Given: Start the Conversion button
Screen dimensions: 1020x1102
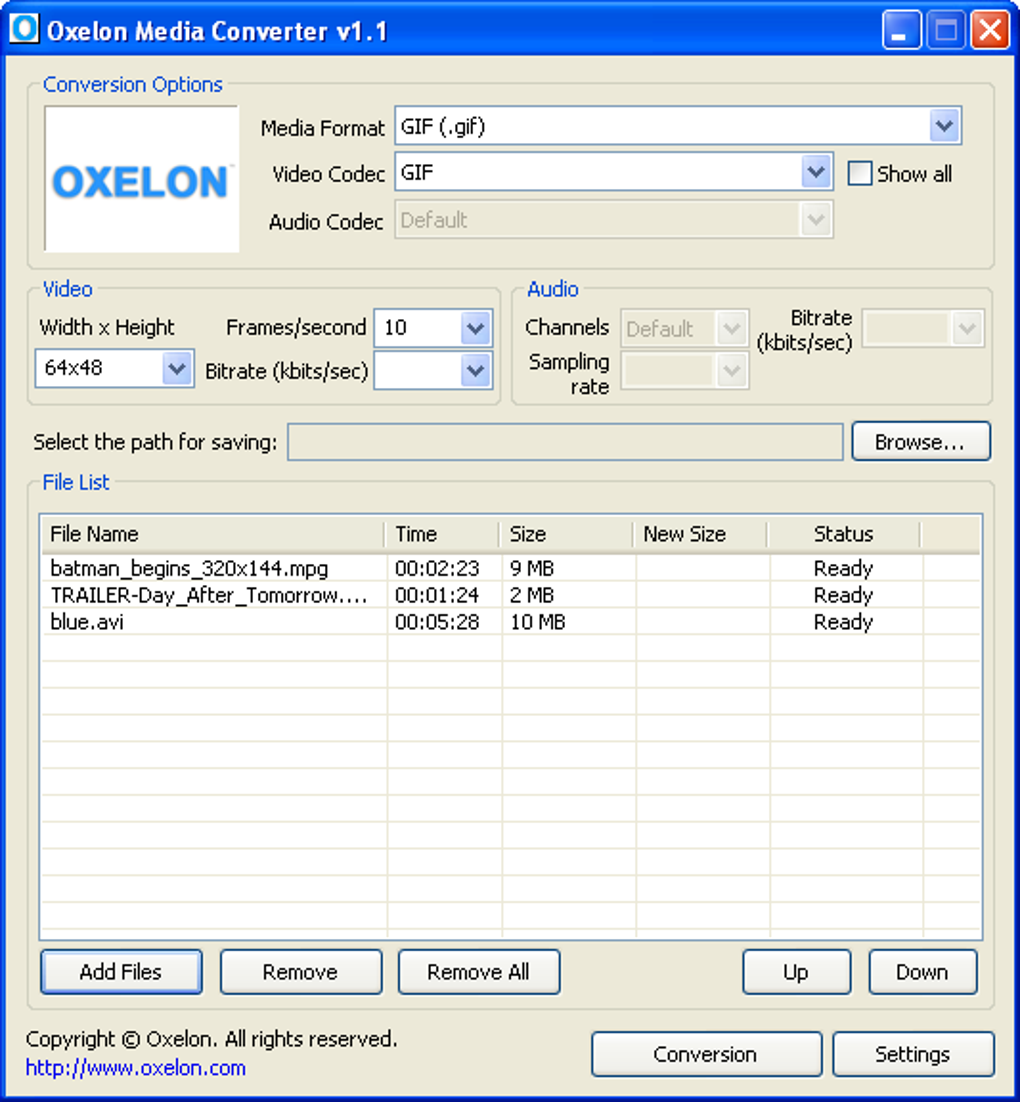Looking at the screenshot, I should pyautogui.click(x=706, y=1054).
